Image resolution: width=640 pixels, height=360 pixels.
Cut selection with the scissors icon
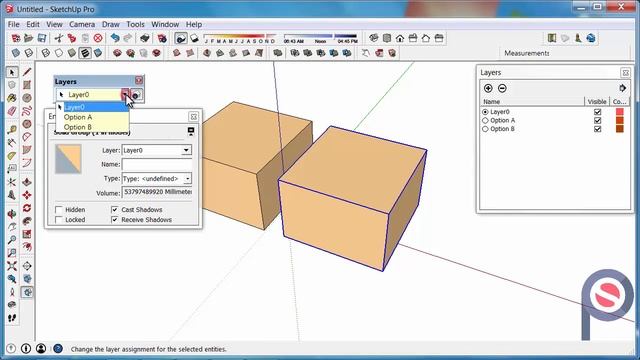tap(59, 38)
